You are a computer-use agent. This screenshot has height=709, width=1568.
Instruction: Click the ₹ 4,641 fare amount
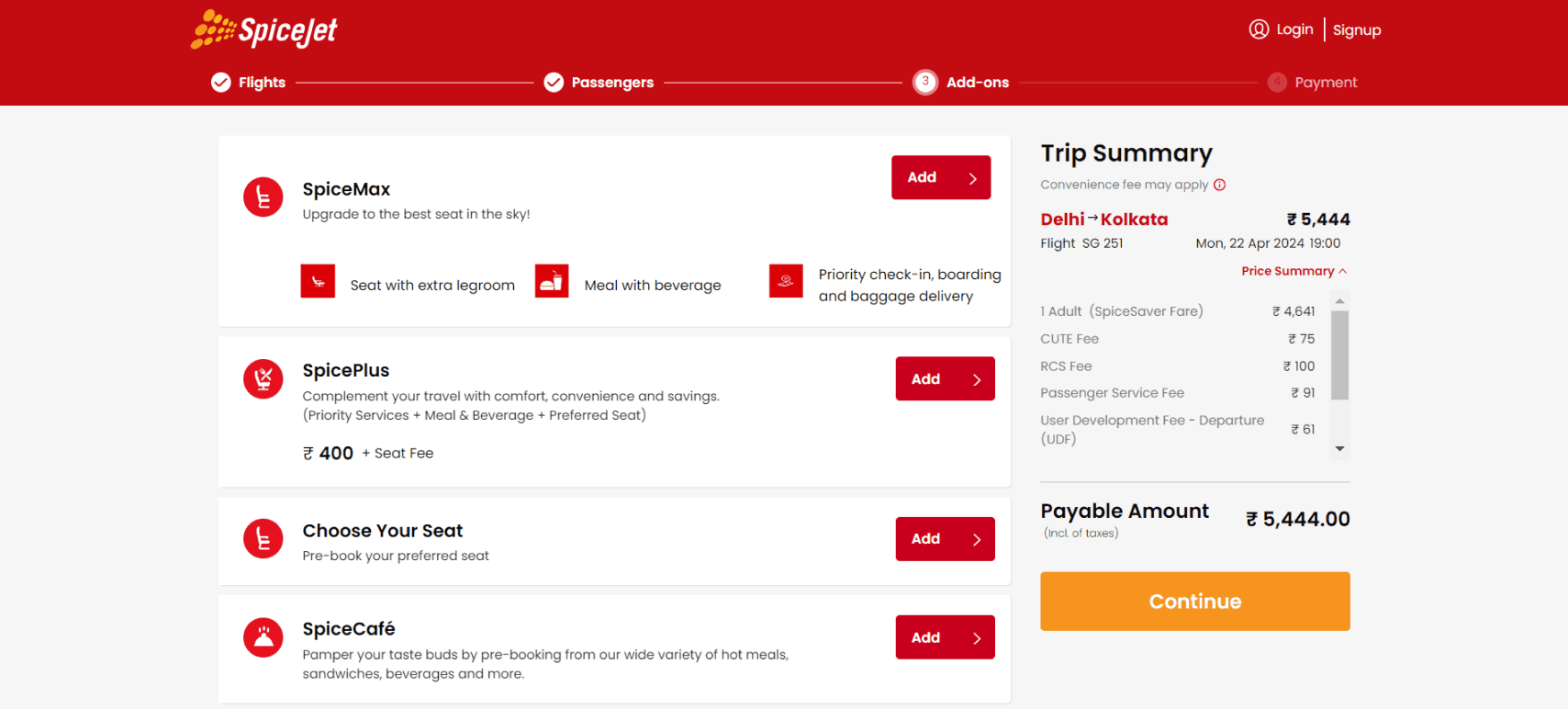[1294, 311]
